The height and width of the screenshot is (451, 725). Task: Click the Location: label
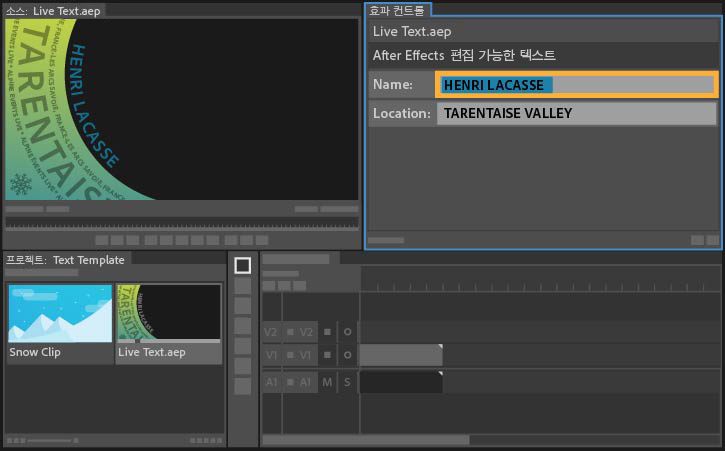tap(401, 113)
